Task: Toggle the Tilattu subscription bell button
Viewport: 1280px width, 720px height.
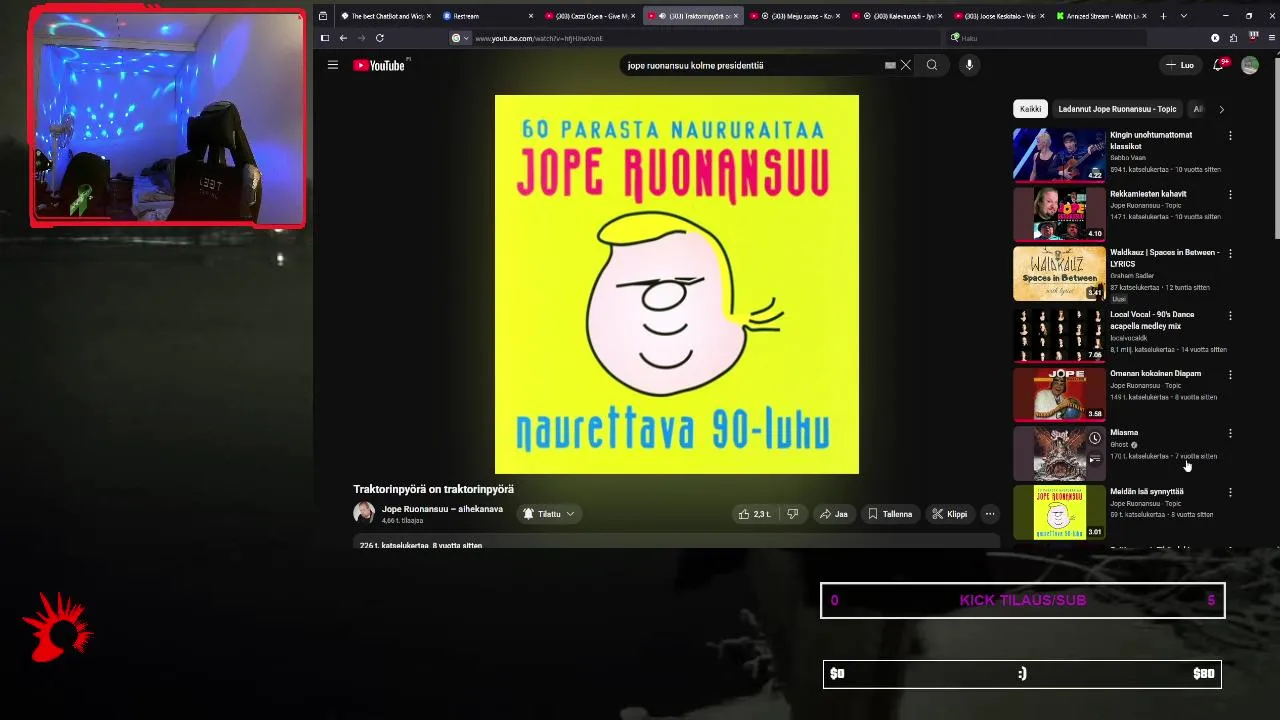Action: click(548, 514)
